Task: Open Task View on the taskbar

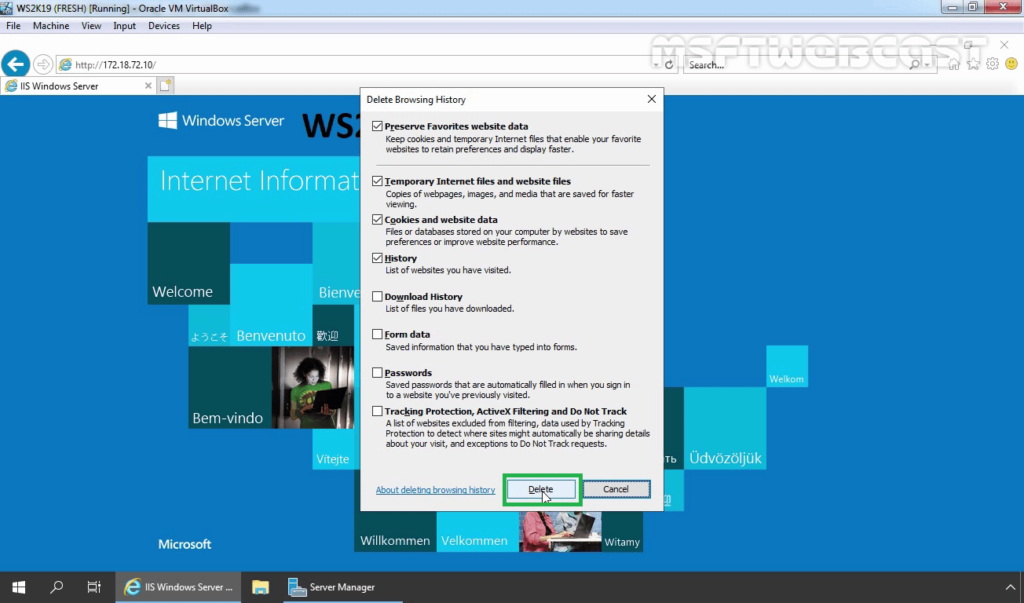Action: (94, 587)
